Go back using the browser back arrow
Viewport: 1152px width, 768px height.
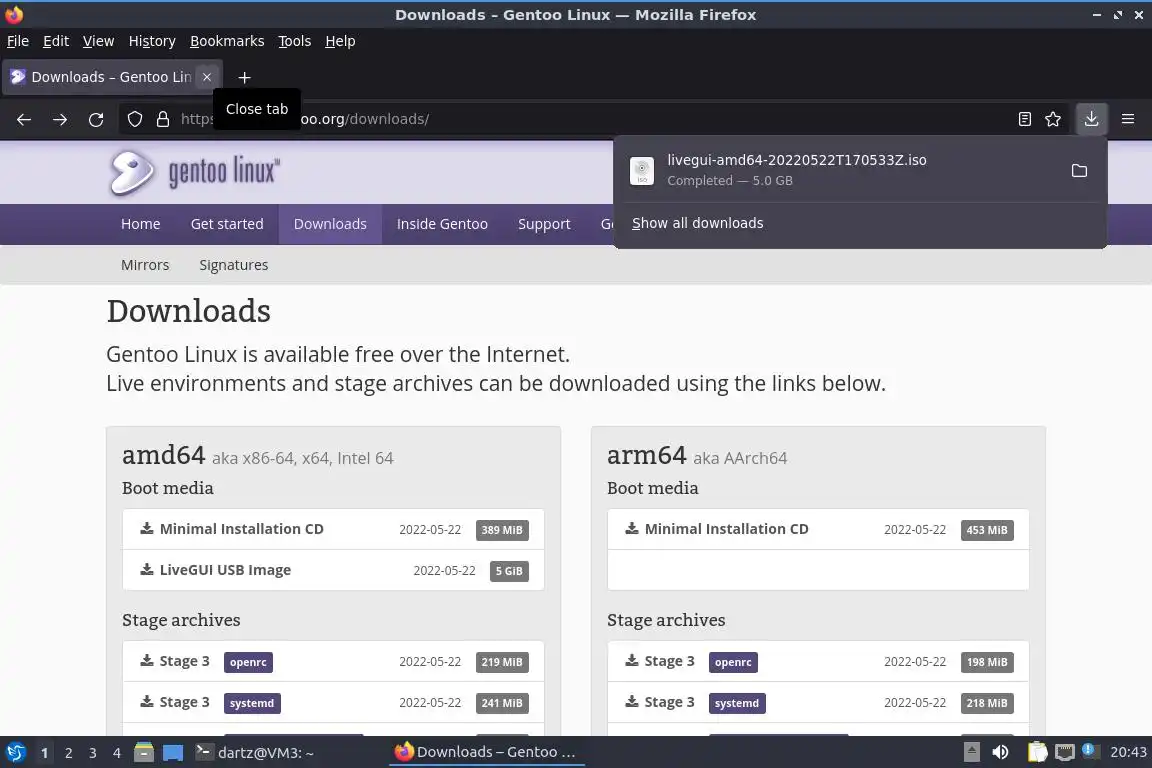(24, 119)
